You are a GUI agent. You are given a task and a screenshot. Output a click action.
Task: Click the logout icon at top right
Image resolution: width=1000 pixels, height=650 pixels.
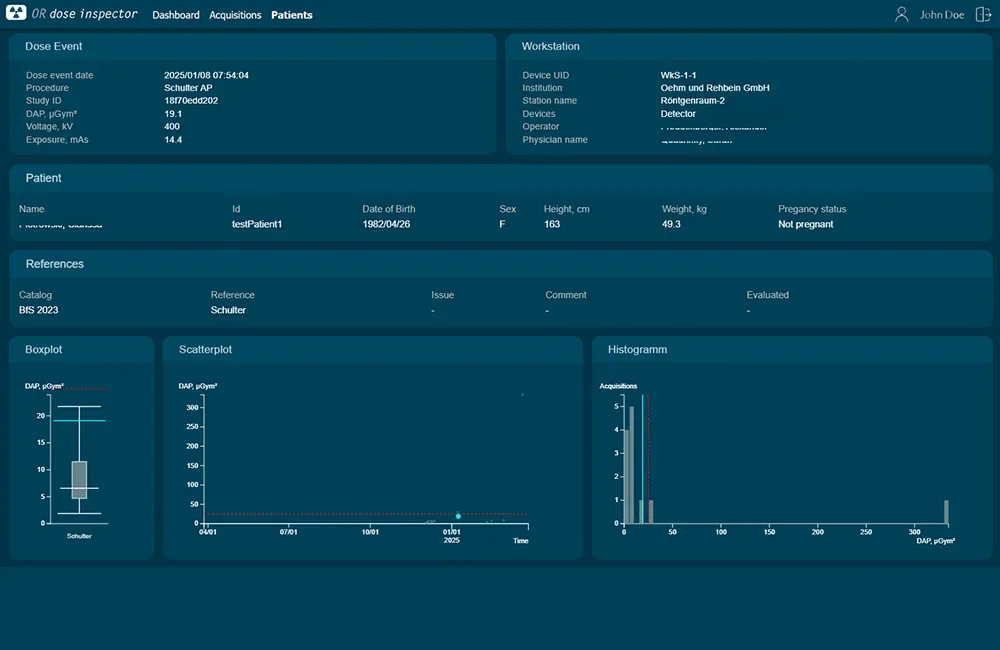(983, 15)
